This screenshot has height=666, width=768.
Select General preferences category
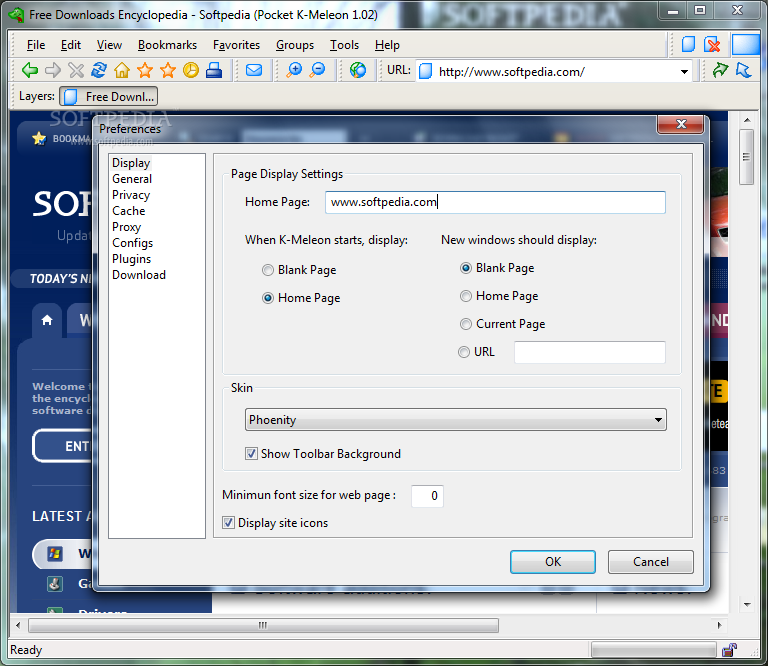coord(132,179)
